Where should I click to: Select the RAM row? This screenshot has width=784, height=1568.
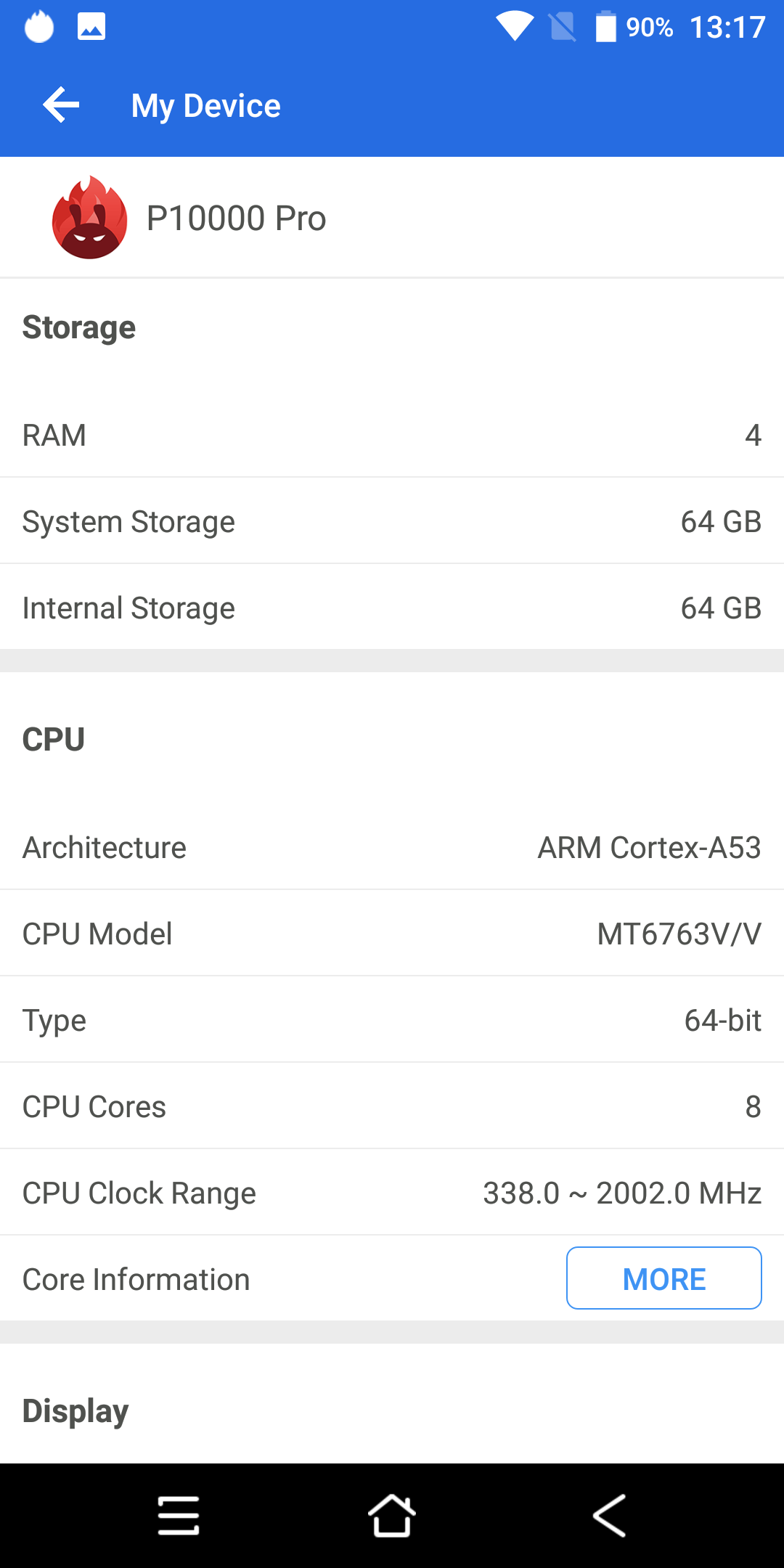point(392,435)
